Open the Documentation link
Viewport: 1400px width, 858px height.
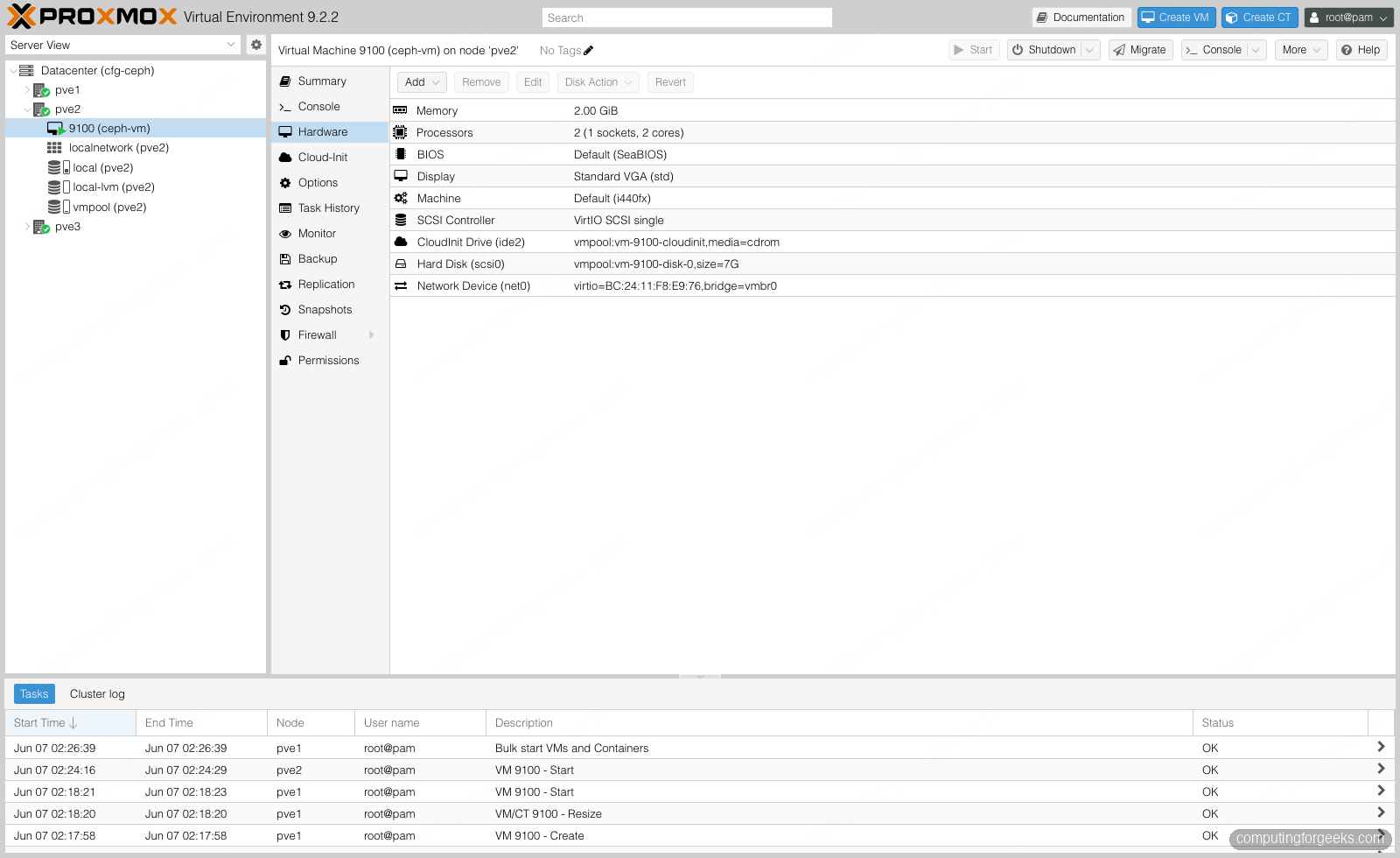point(1081,18)
